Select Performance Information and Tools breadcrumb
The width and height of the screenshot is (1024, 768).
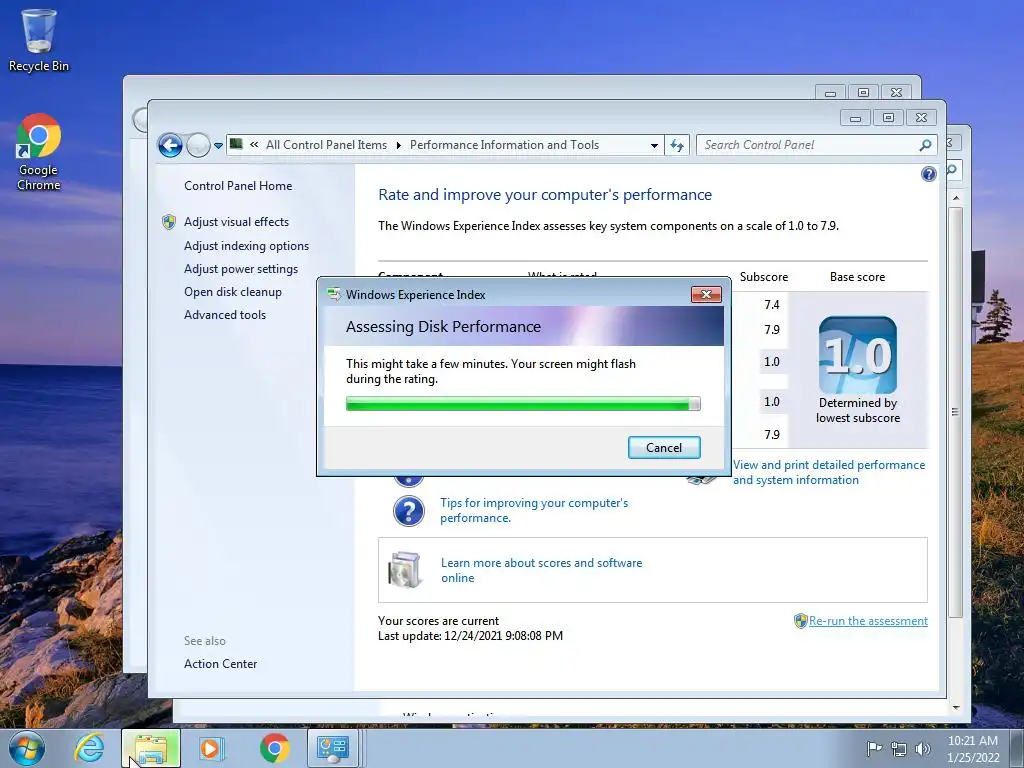tap(504, 145)
